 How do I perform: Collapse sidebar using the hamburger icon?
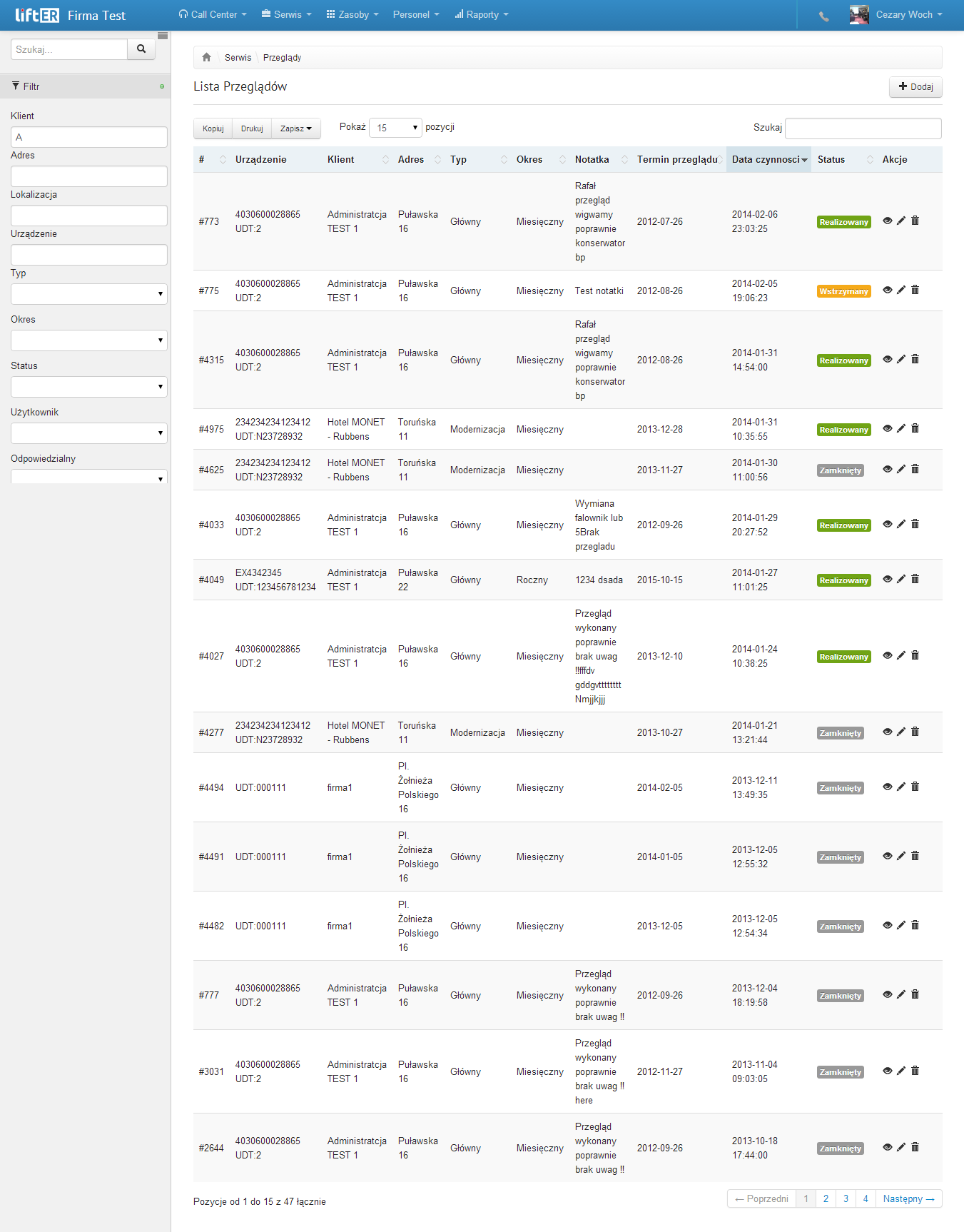pyautogui.click(x=163, y=36)
